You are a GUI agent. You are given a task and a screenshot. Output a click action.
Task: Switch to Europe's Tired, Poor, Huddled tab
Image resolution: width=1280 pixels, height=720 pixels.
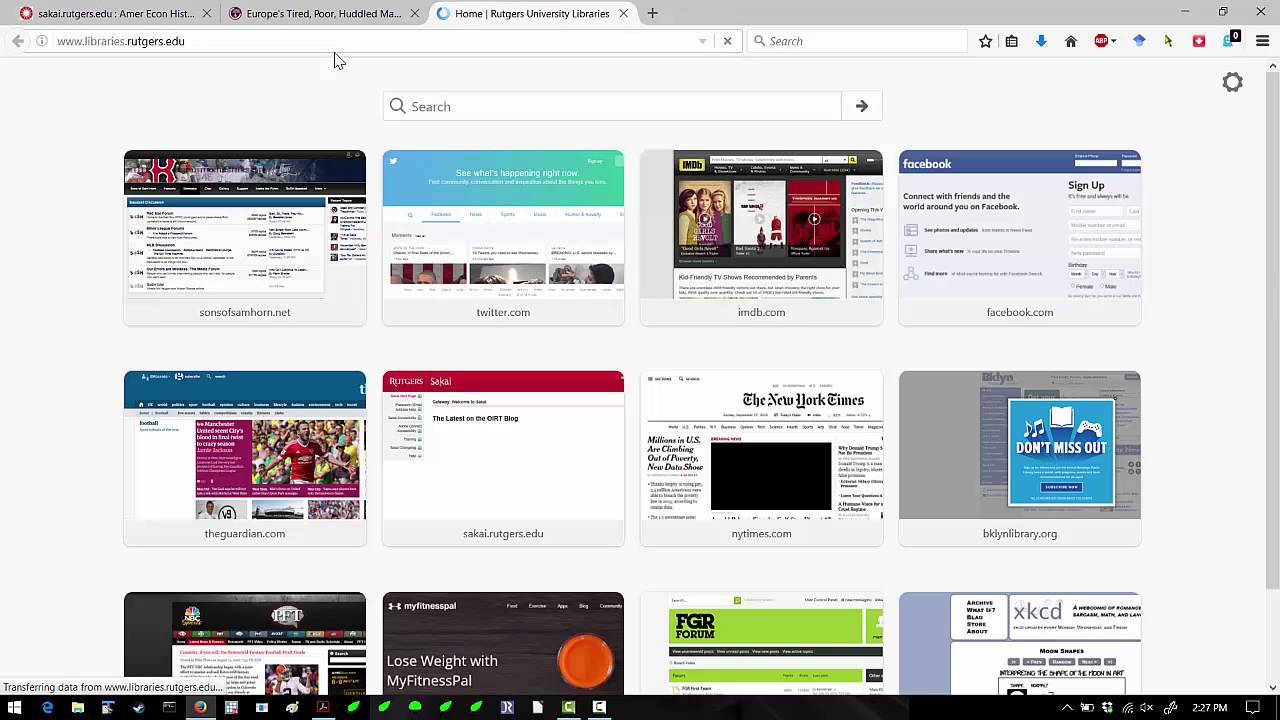pyautogui.click(x=323, y=14)
